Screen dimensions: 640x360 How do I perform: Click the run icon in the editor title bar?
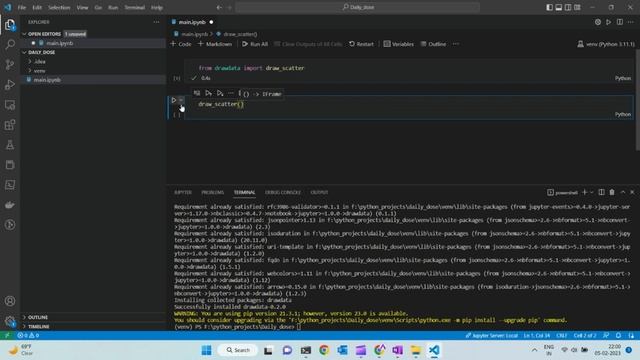click(609, 22)
